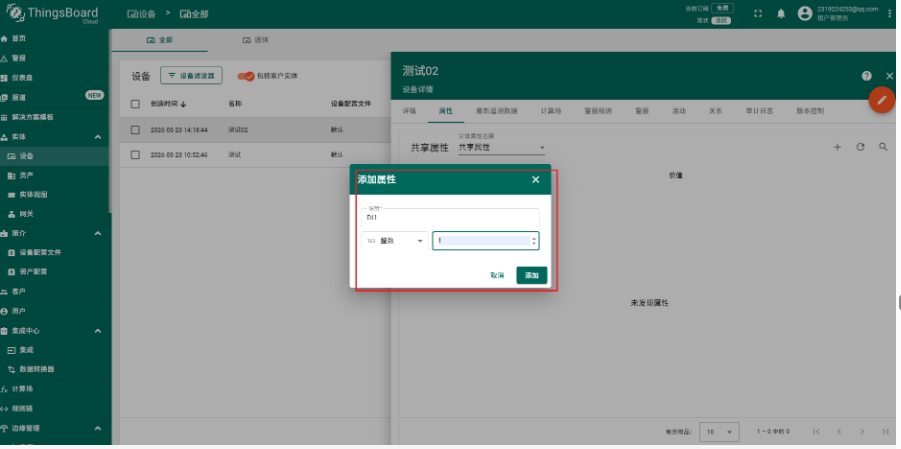The image size is (901, 449).
Task: Click the fullscreen icon in top bar
Action: pos(757,14)
